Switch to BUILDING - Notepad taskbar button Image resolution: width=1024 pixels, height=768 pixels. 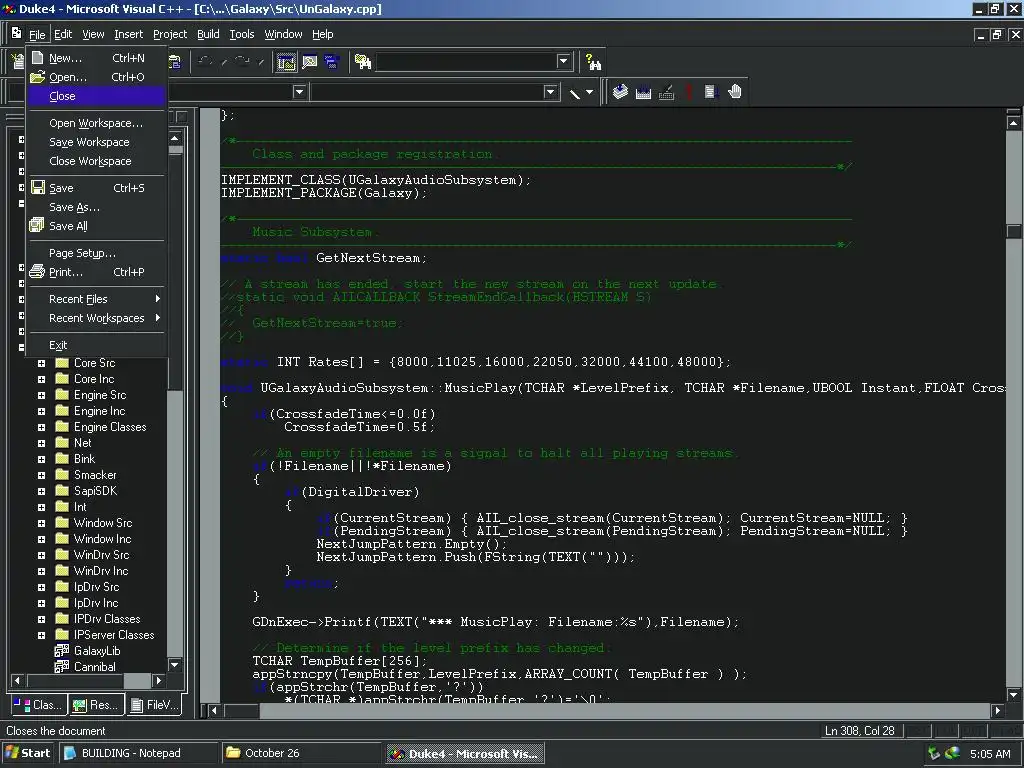(x=138, y=753)
